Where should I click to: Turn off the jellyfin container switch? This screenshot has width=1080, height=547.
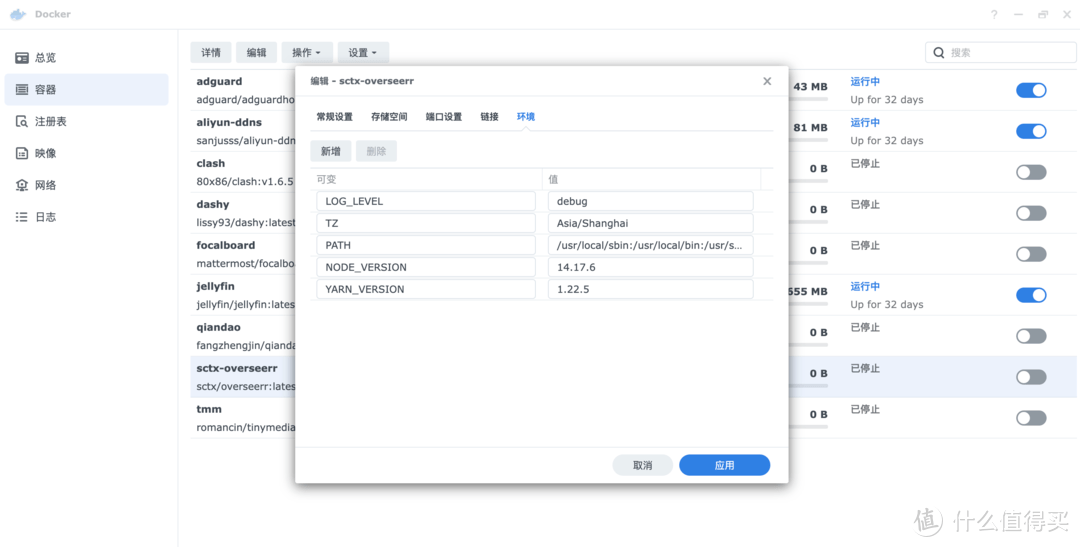[x=1031, y=295]
